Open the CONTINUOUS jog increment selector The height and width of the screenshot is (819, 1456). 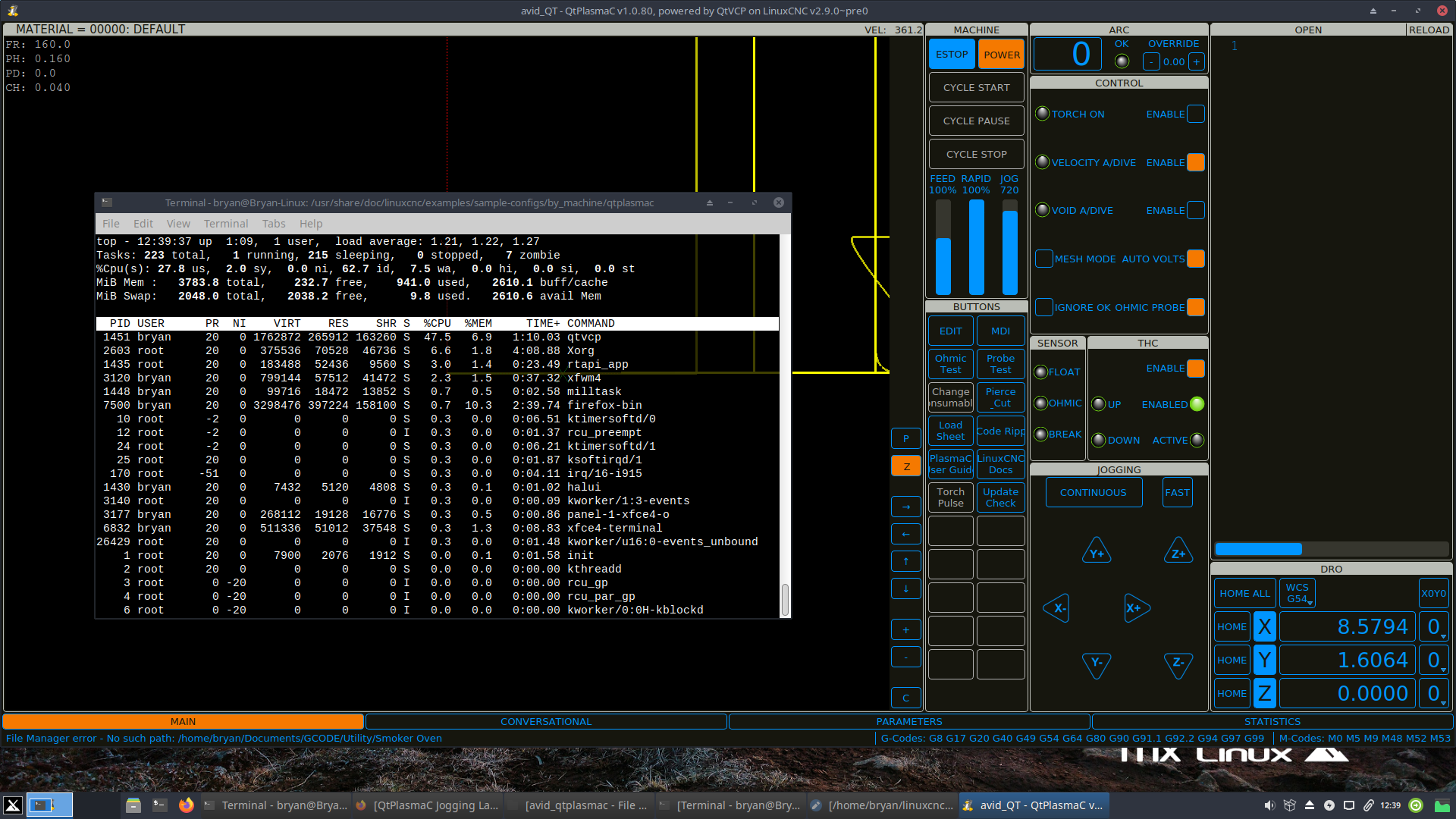1094,492
